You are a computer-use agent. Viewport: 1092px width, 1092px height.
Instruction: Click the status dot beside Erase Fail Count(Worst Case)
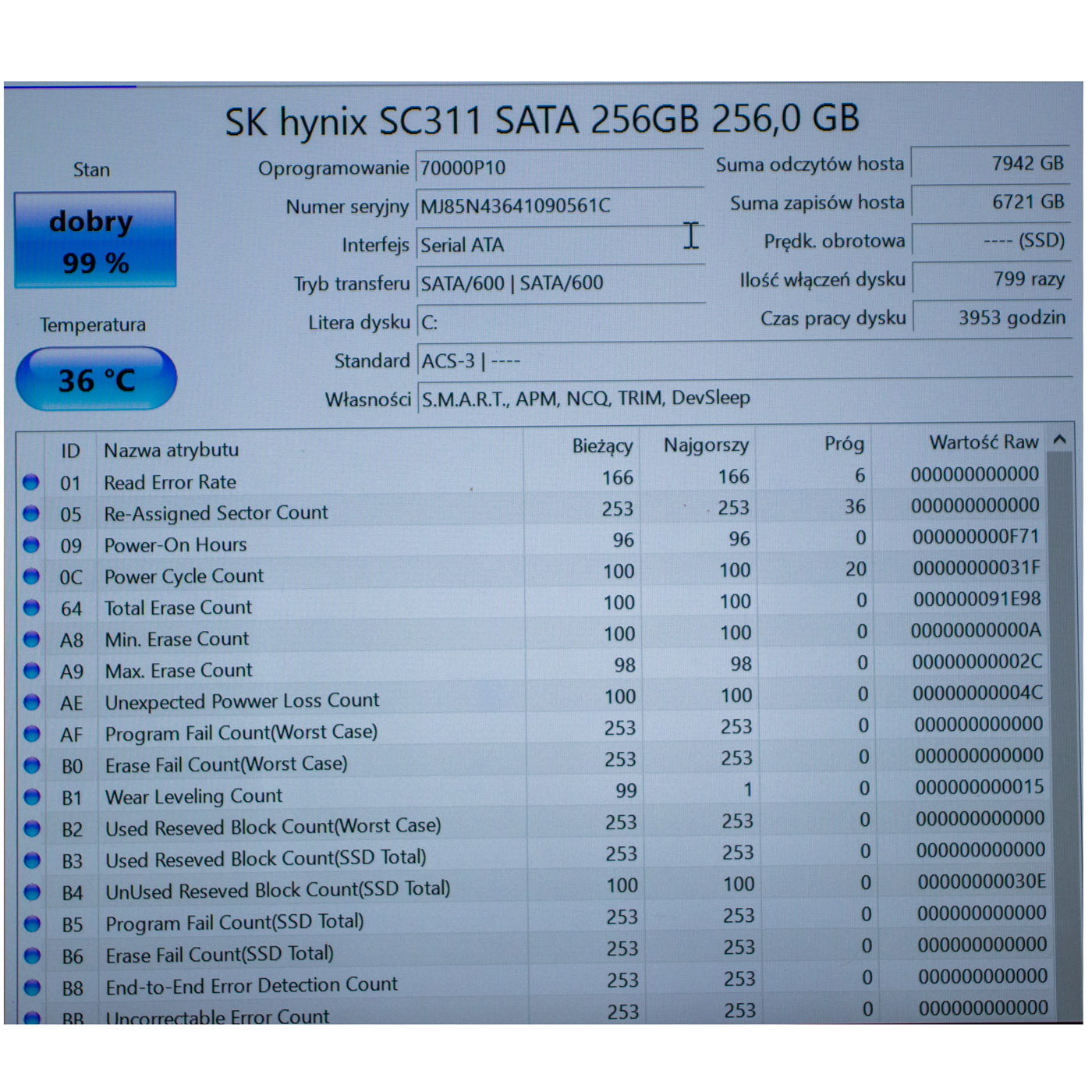coord(31,765)
